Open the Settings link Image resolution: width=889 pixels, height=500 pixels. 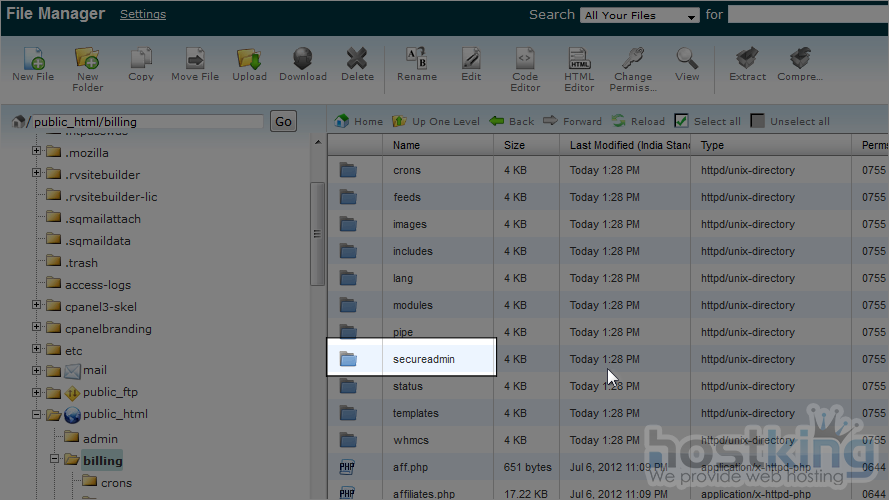143,15
